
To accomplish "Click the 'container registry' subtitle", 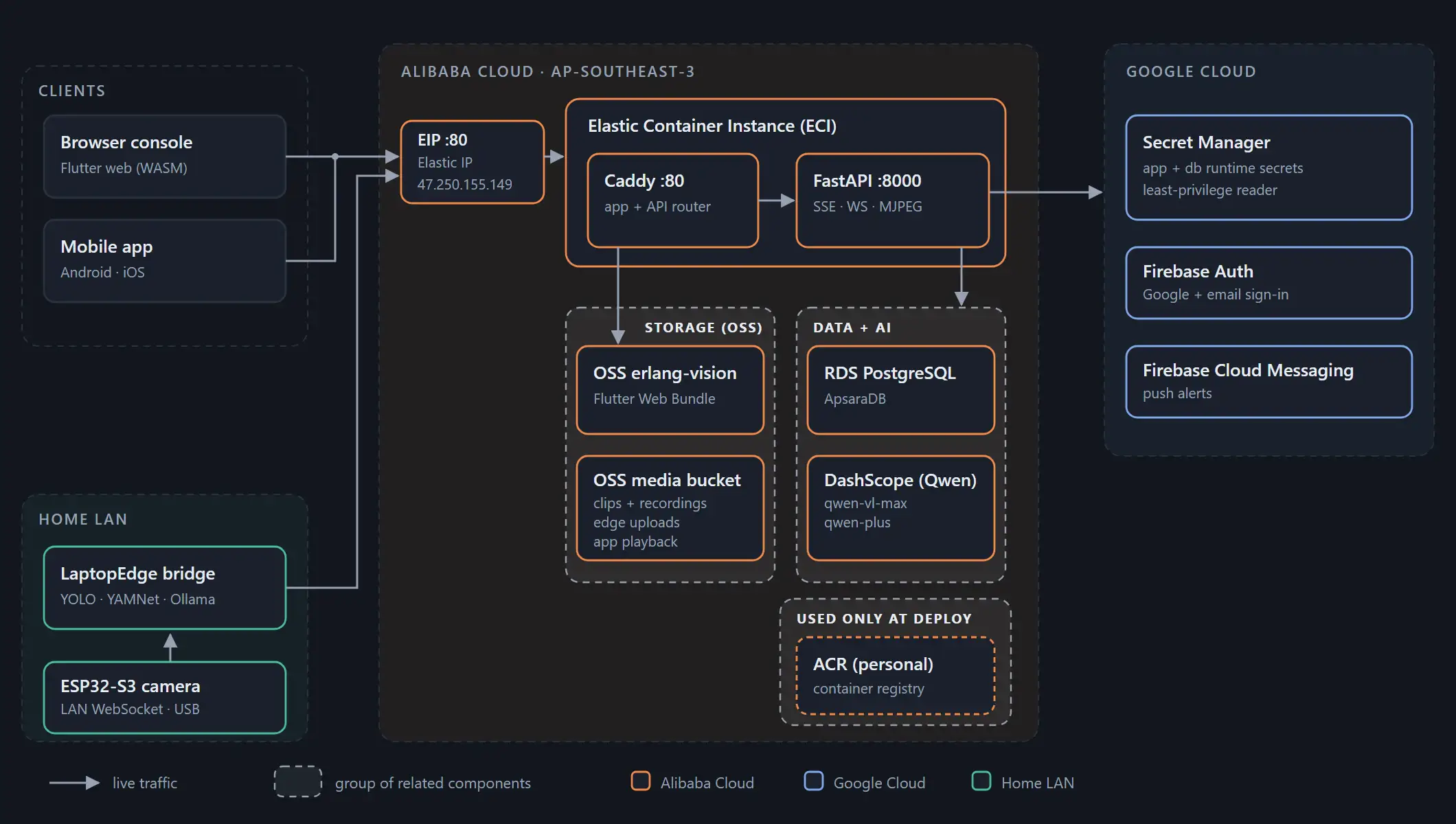I will tap(869, 689).
